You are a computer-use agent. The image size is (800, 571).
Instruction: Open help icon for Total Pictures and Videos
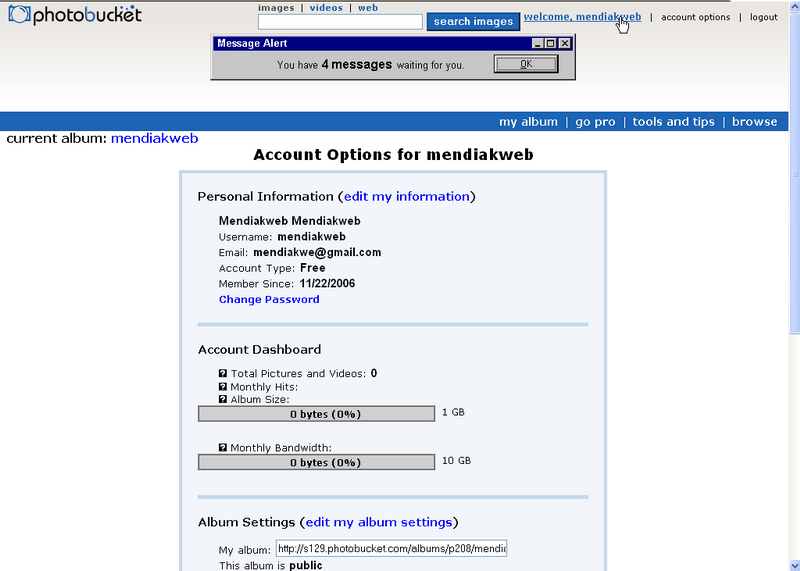tap(222, 374)
